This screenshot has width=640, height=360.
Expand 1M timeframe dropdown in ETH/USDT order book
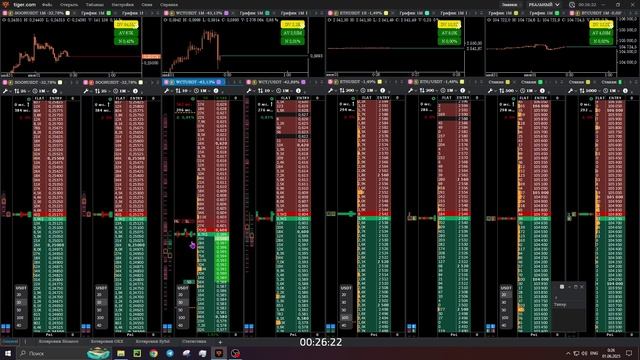click(450, 91)
